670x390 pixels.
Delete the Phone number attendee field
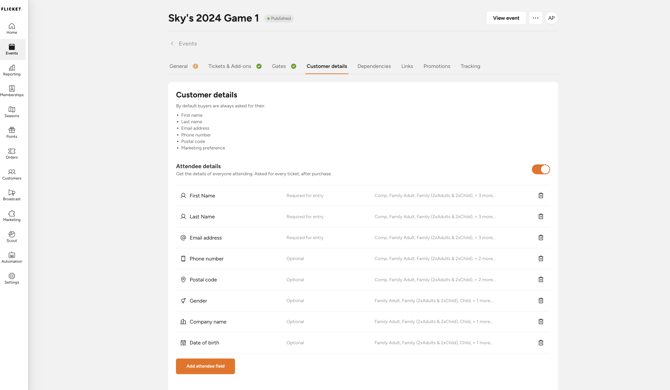click(541, 258)
